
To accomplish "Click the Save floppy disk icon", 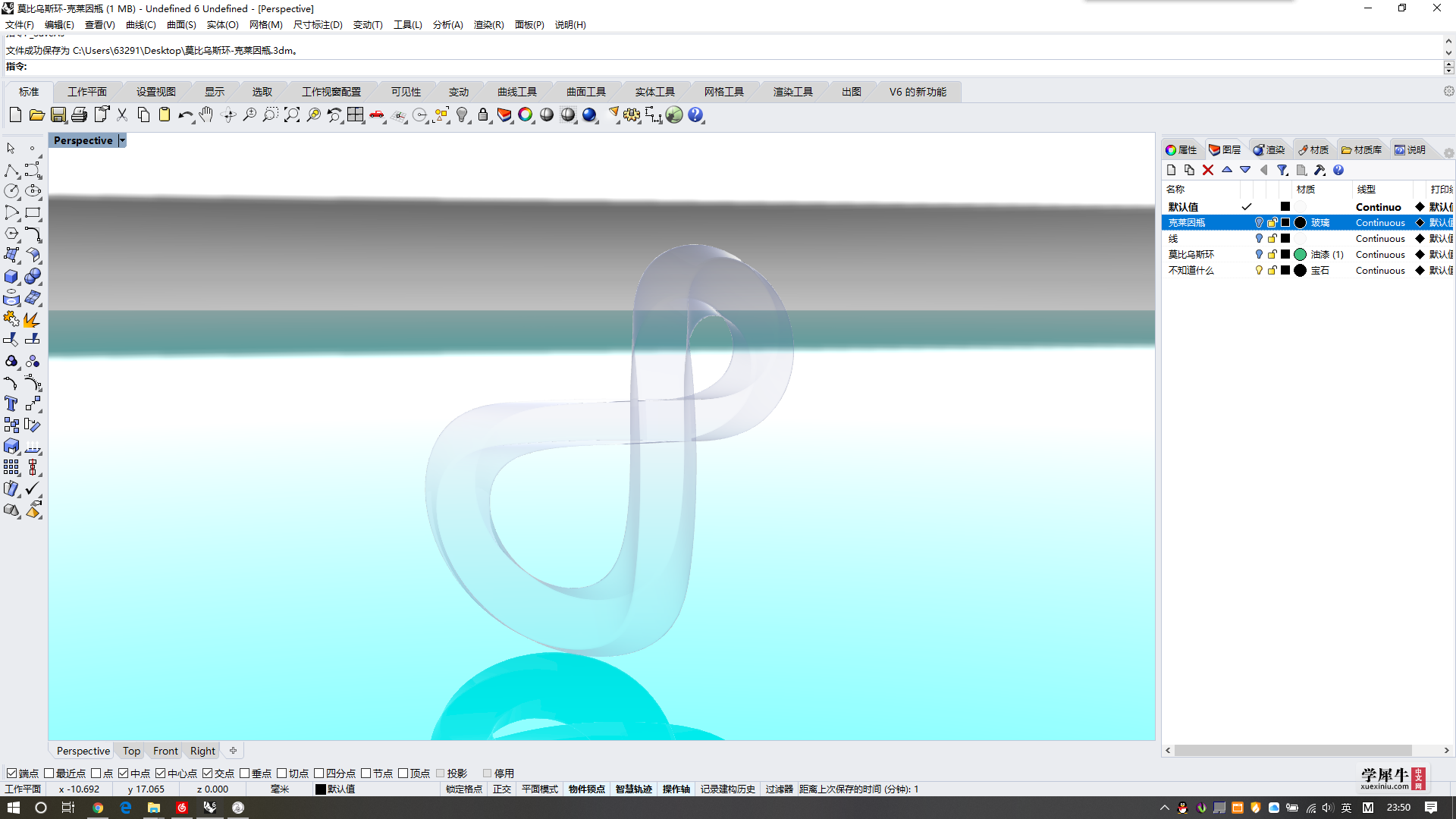I will pyautogui.click(x=58, y=115).
